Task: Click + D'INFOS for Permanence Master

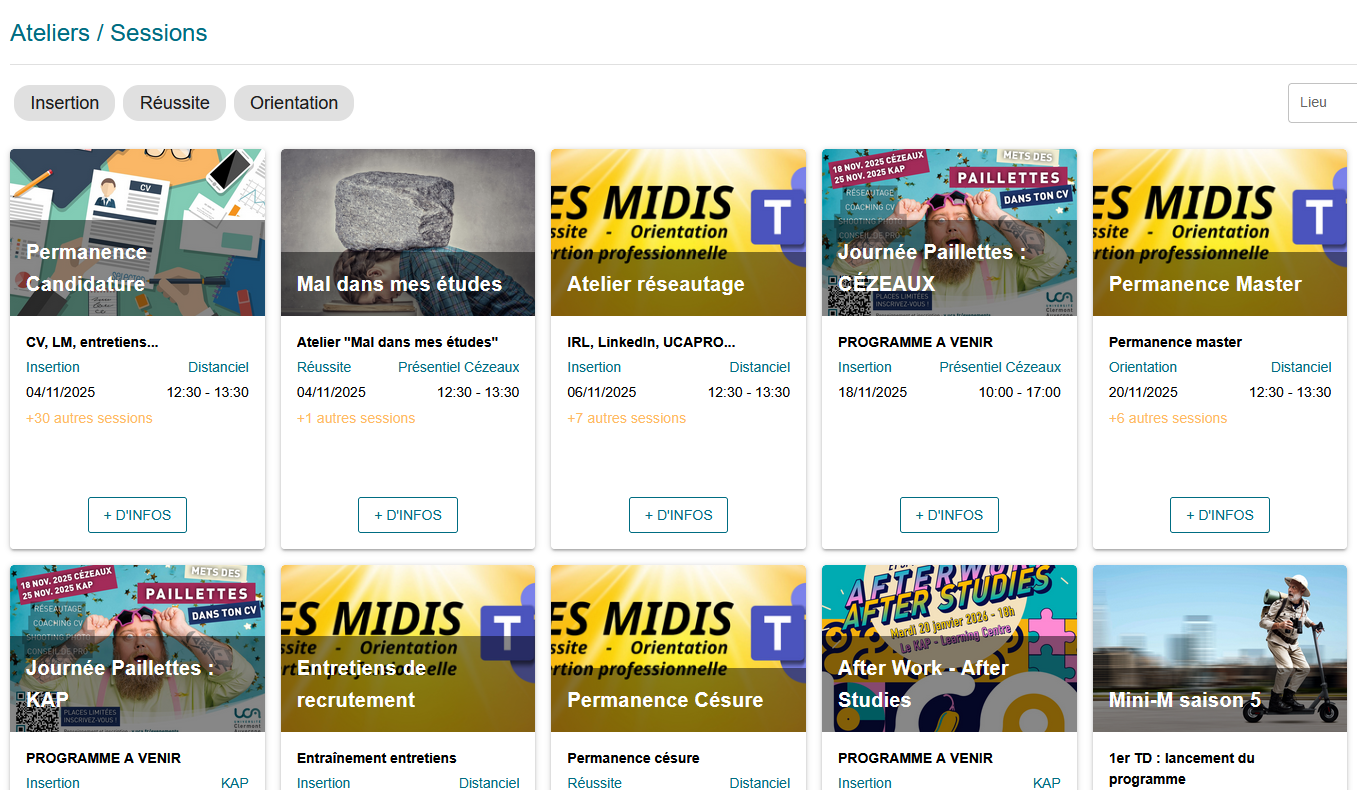Action: point(1219,515)
